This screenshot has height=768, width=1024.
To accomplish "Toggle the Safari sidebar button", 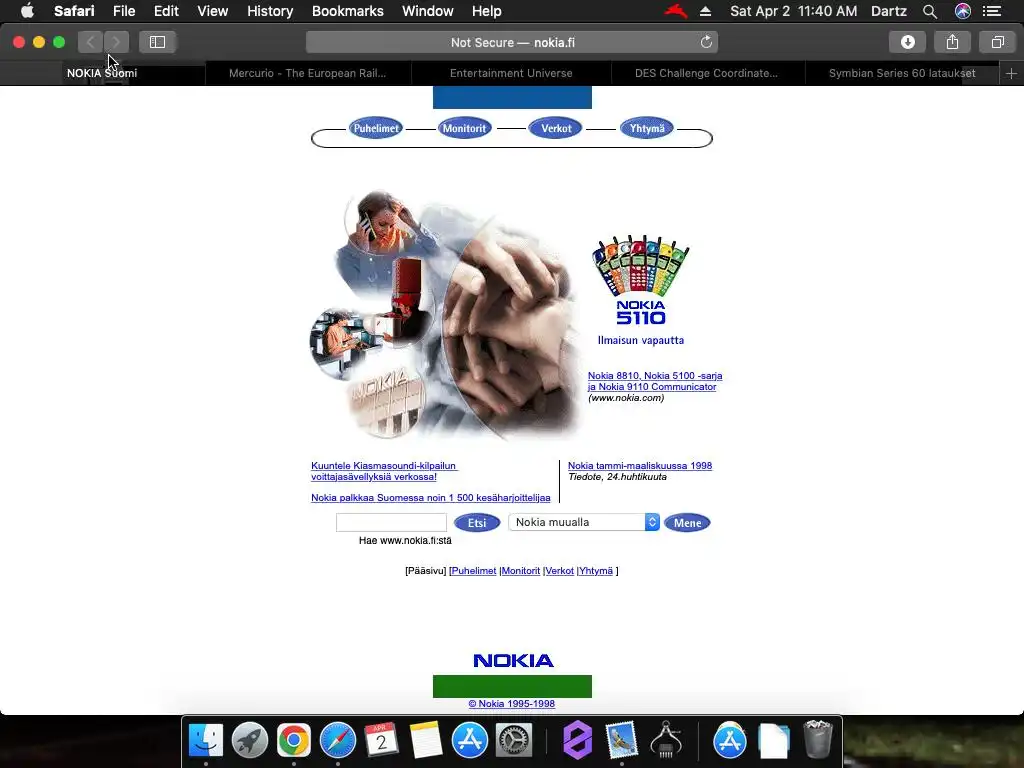I will (x=157, y=42).
